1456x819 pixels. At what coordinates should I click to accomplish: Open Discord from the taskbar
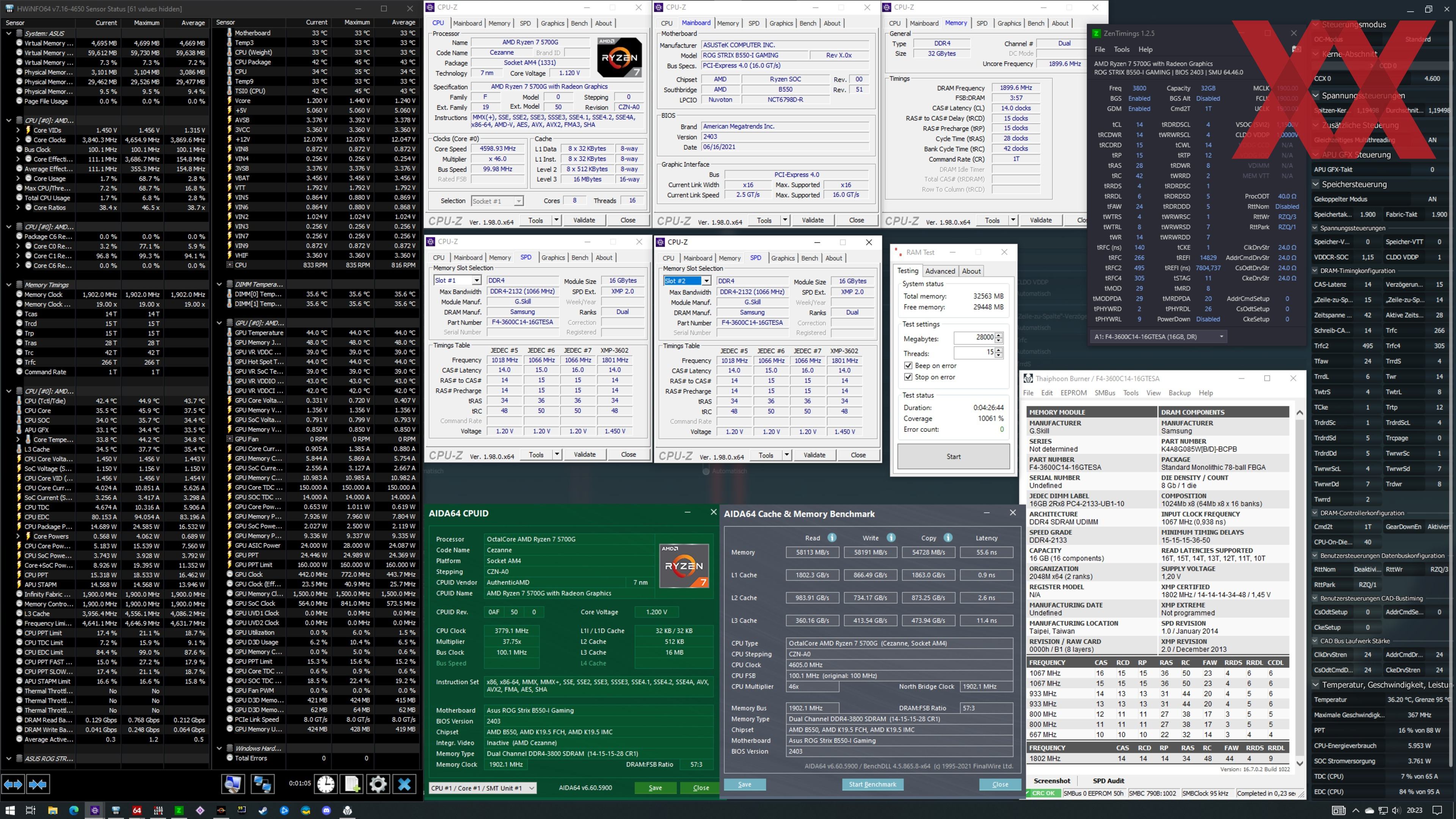[x=326, y=810]
